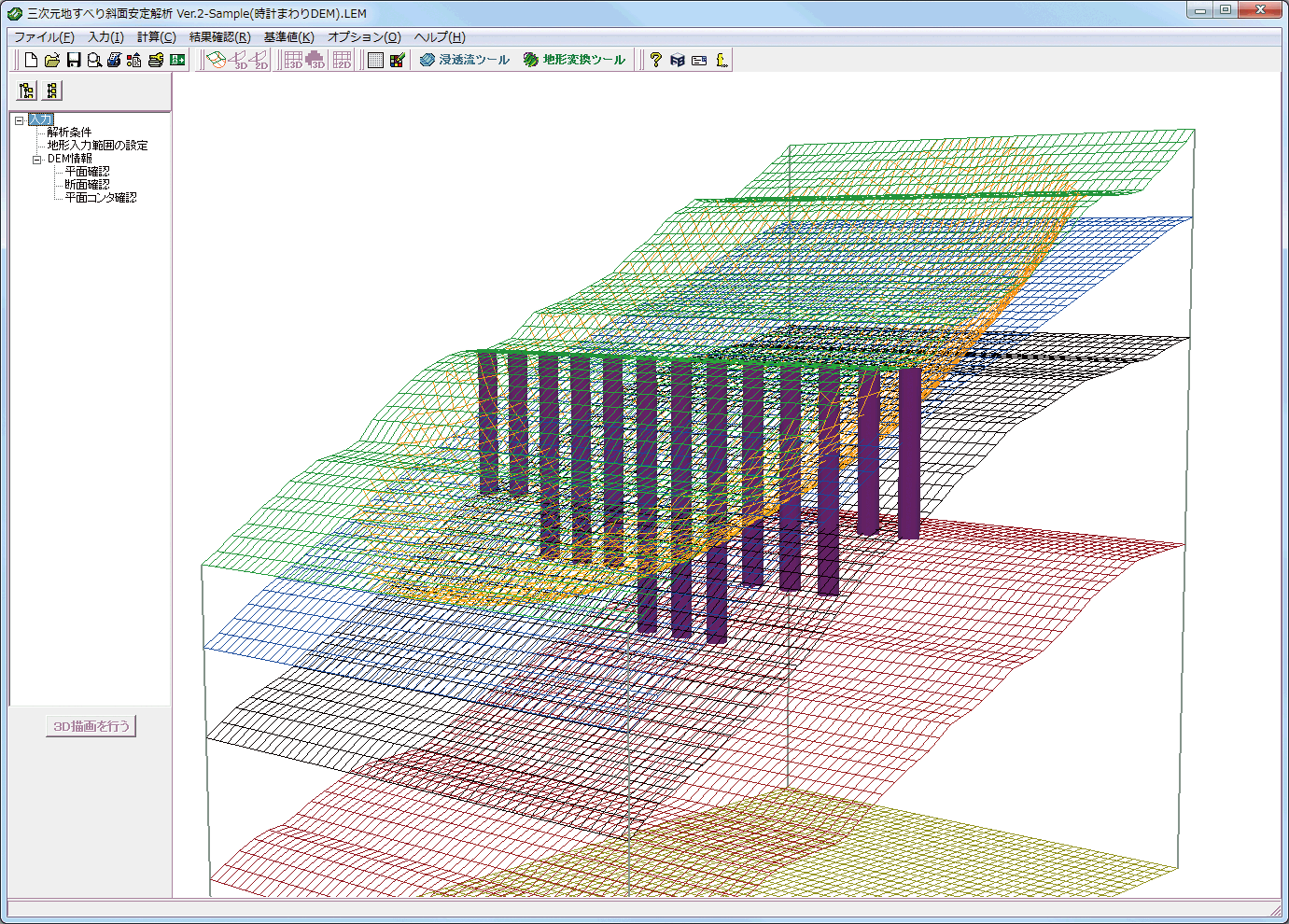Open the オプション(O) menu
1289x924 pixels.
pyautogui.click(x=364, y=37)
